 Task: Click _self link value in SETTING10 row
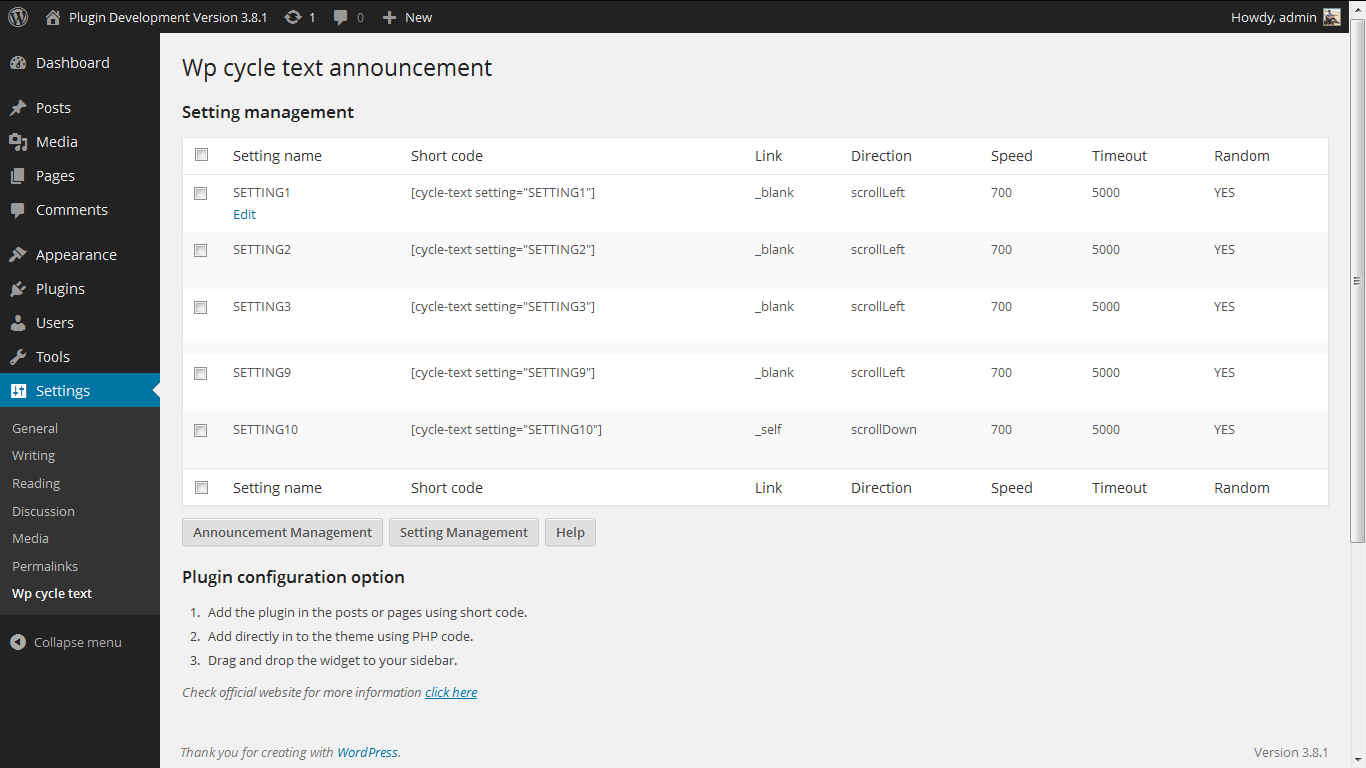(768, 430)
